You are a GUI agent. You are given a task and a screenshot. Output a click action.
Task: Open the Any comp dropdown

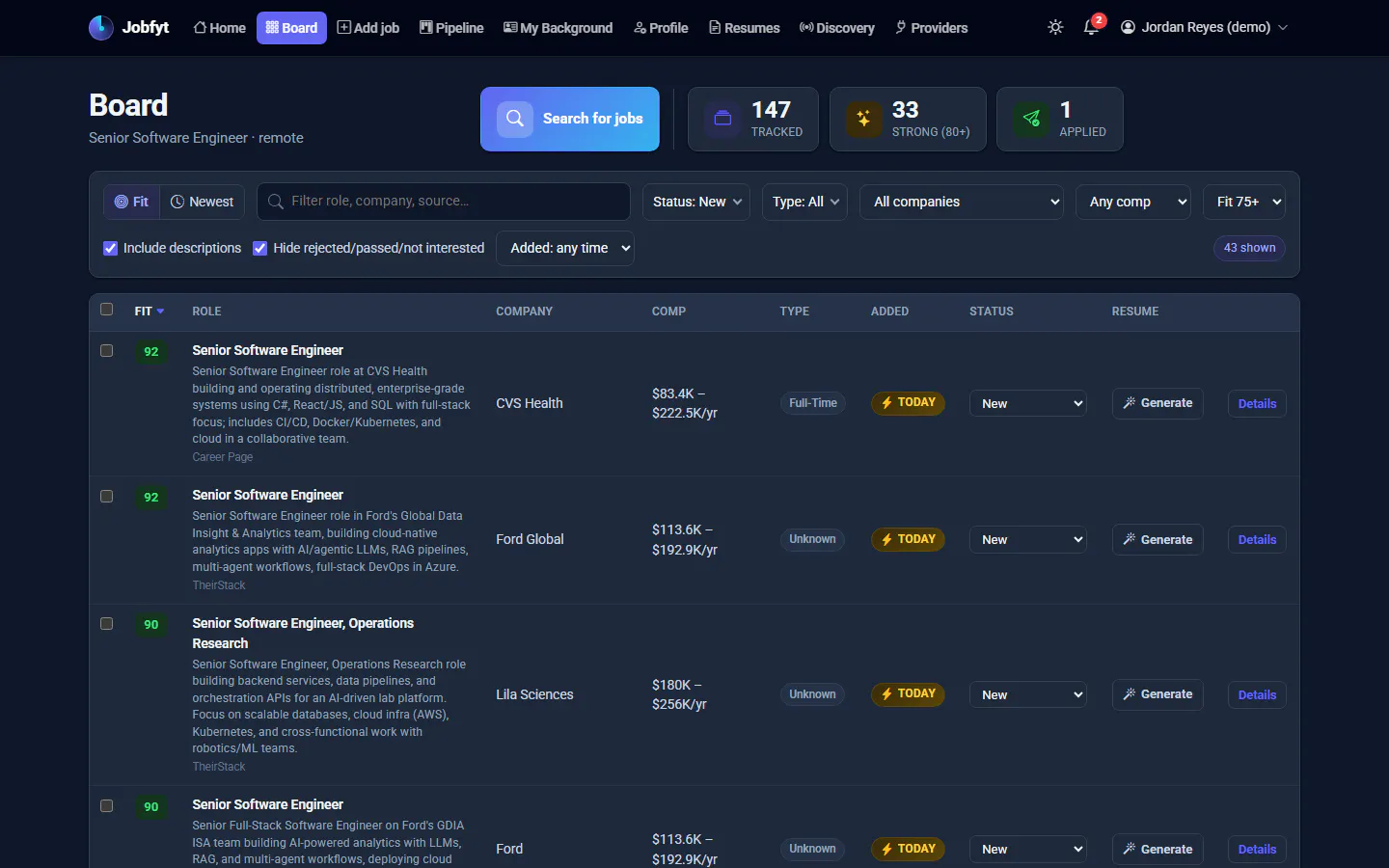pos(1133,202)
